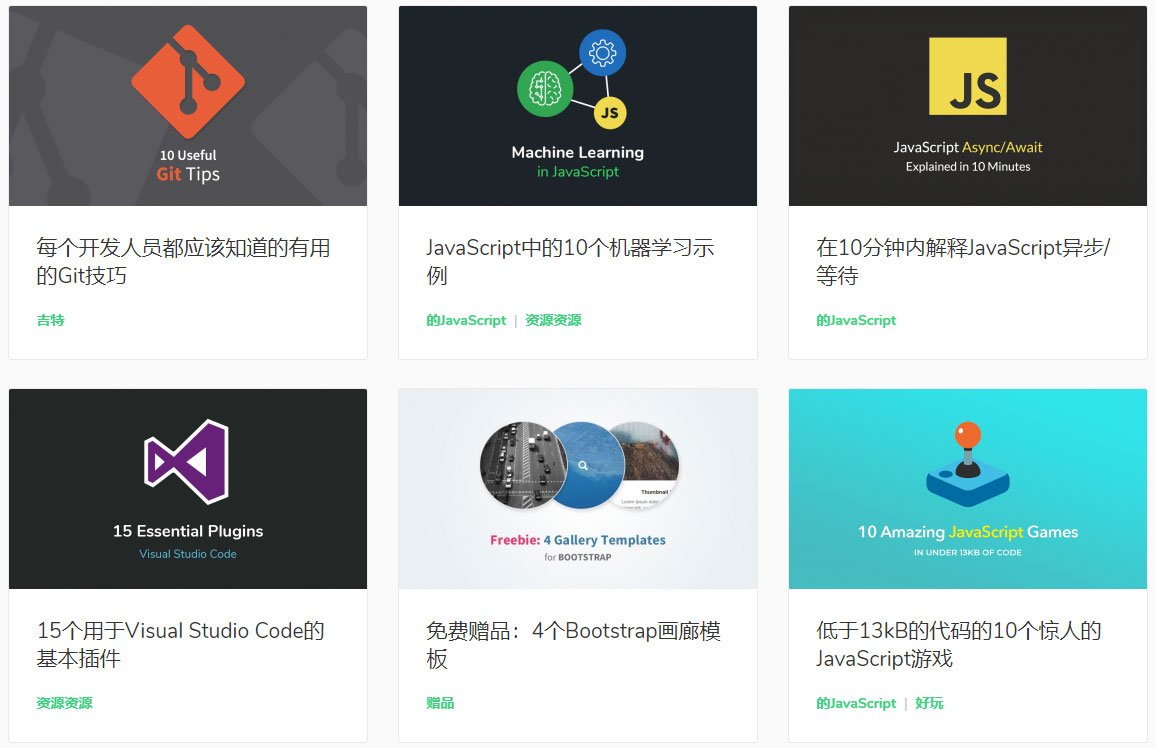Viewport: 1156px width, 748px height.
Task: Click the "for BOOTSTRAP" caption
Action: pos(577,557)
